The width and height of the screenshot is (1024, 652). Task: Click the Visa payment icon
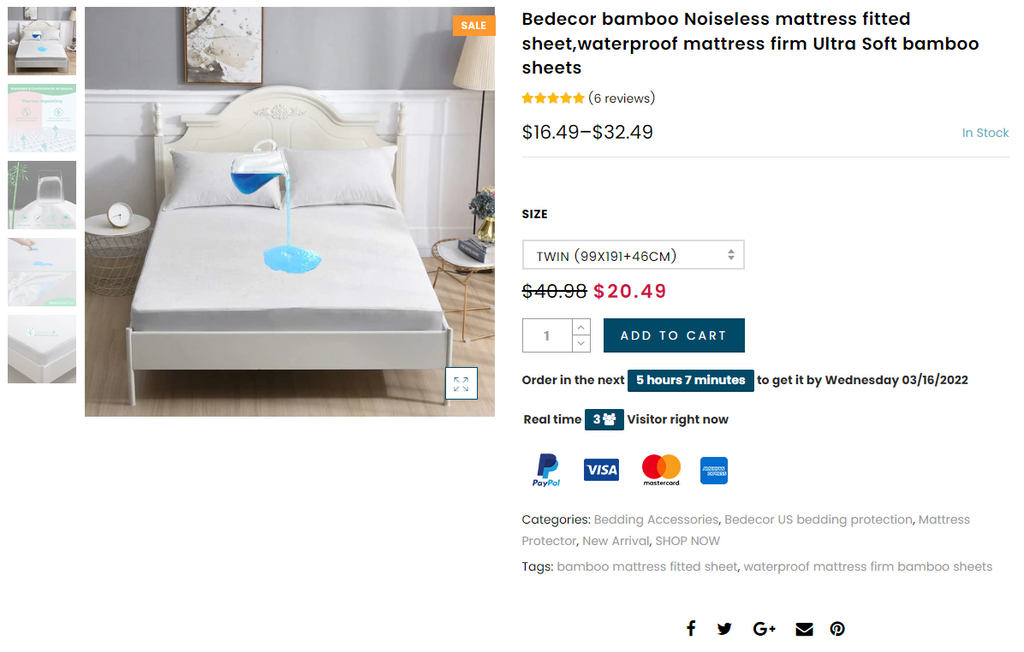601,470
